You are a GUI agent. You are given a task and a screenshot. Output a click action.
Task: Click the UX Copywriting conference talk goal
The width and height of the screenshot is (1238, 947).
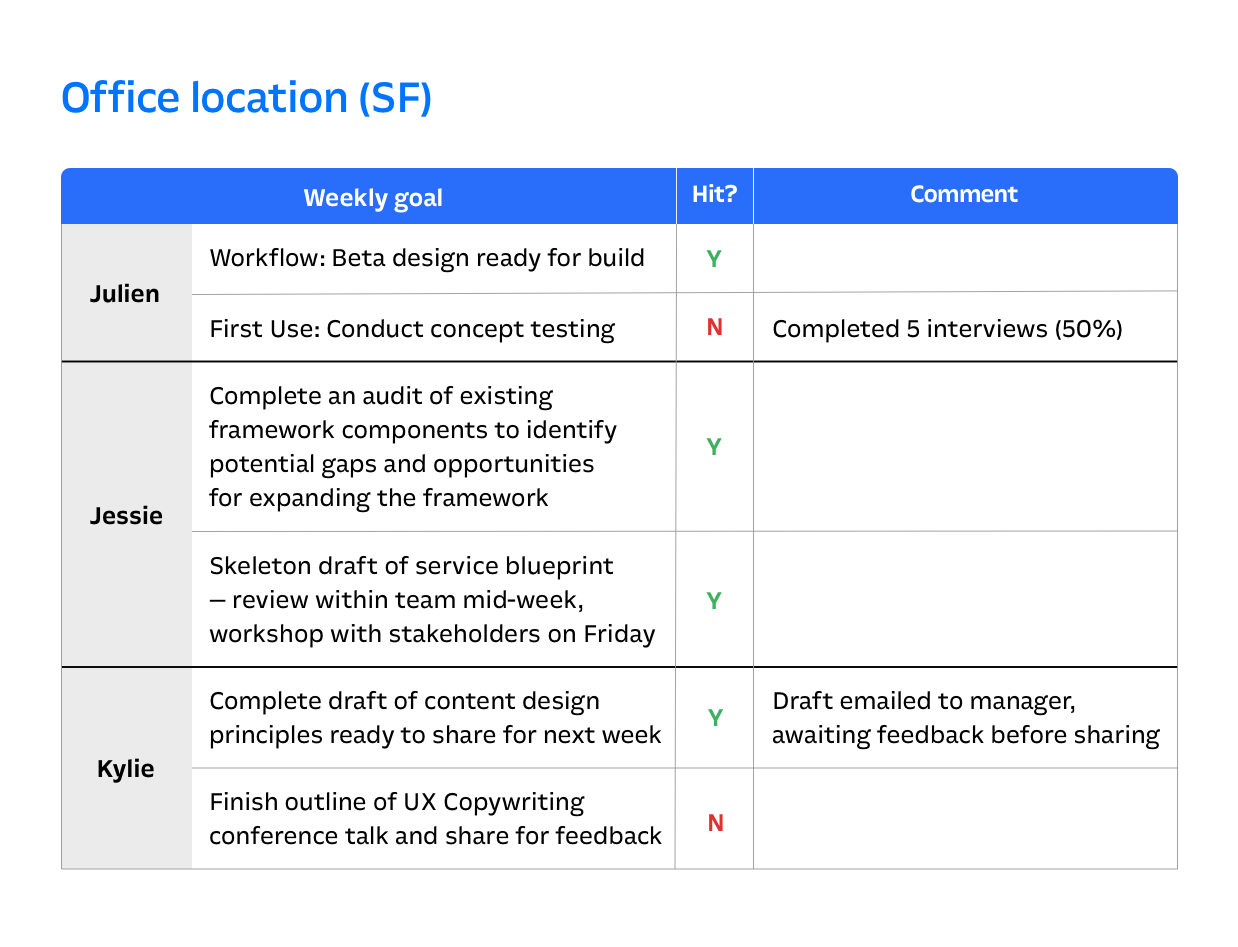(435, 819)
